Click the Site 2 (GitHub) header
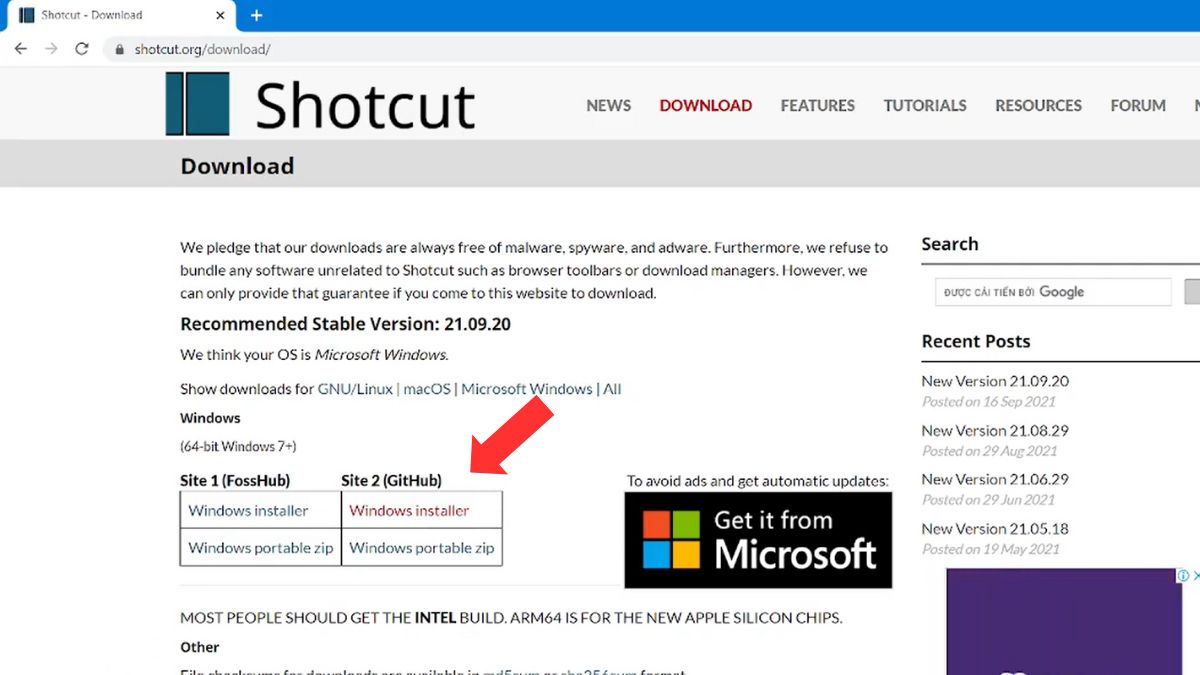 [391, 481]
